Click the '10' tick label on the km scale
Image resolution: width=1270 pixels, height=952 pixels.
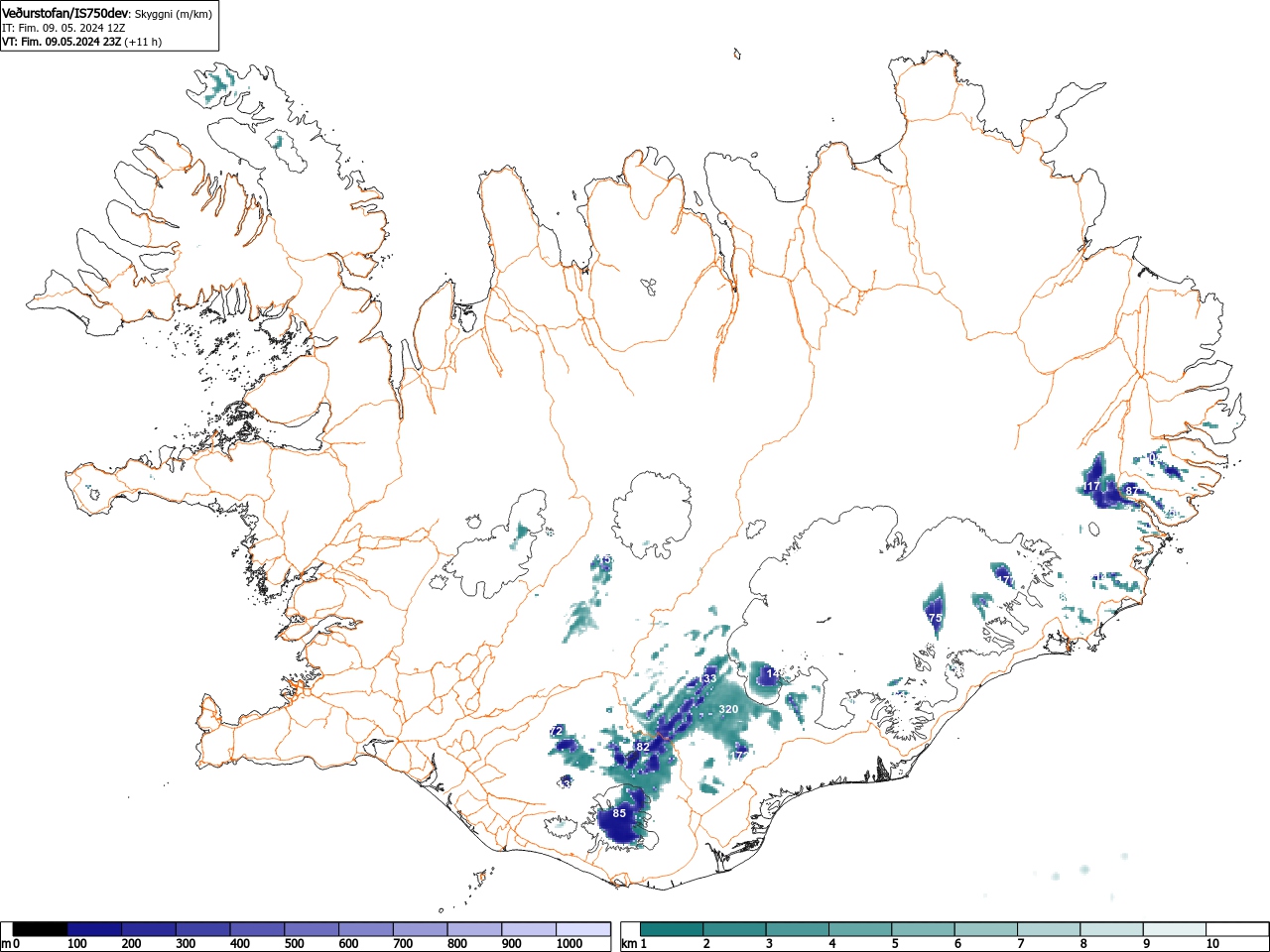pos(1212,944)
